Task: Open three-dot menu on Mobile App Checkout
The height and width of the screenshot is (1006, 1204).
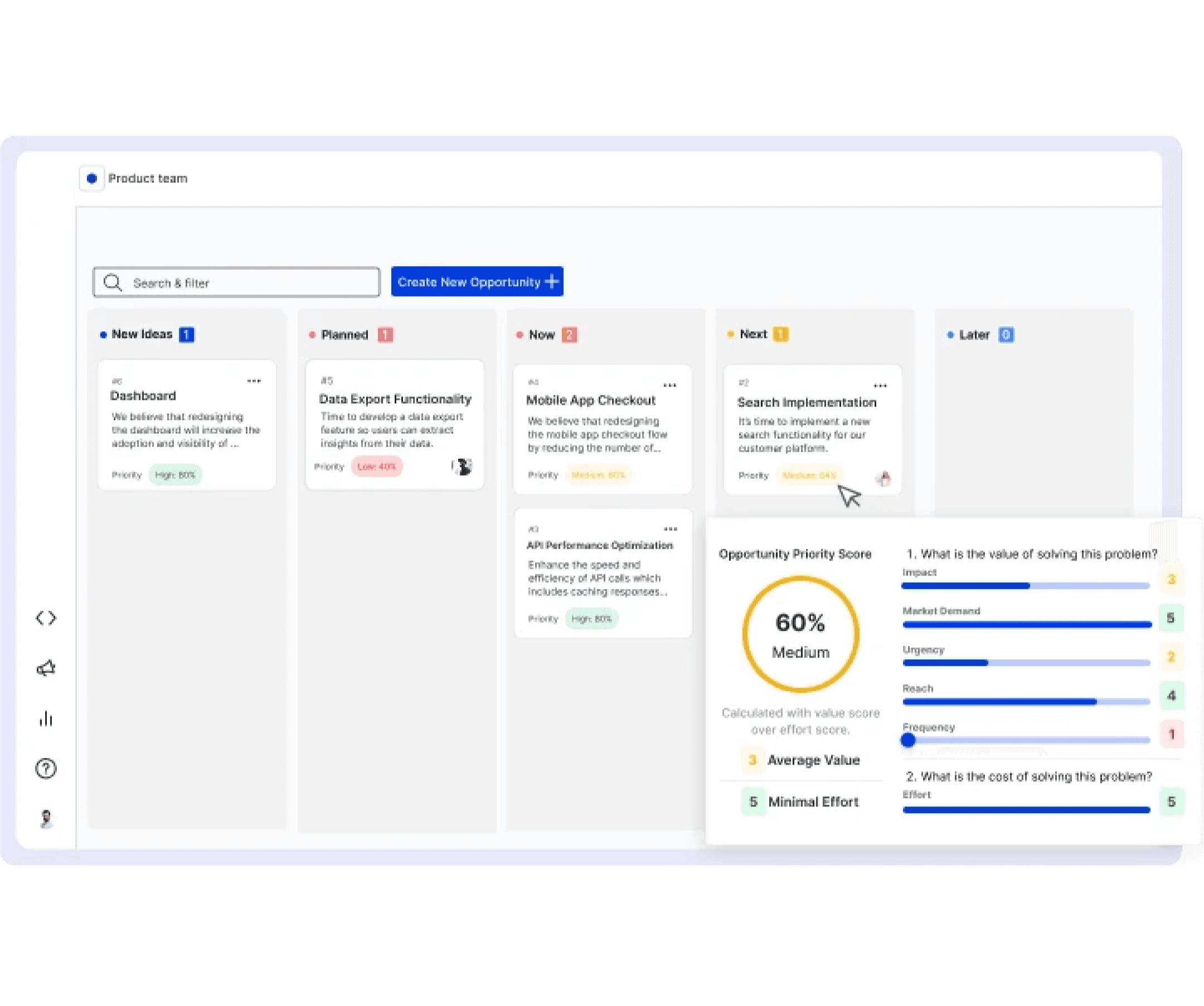Action: point(669,385)
